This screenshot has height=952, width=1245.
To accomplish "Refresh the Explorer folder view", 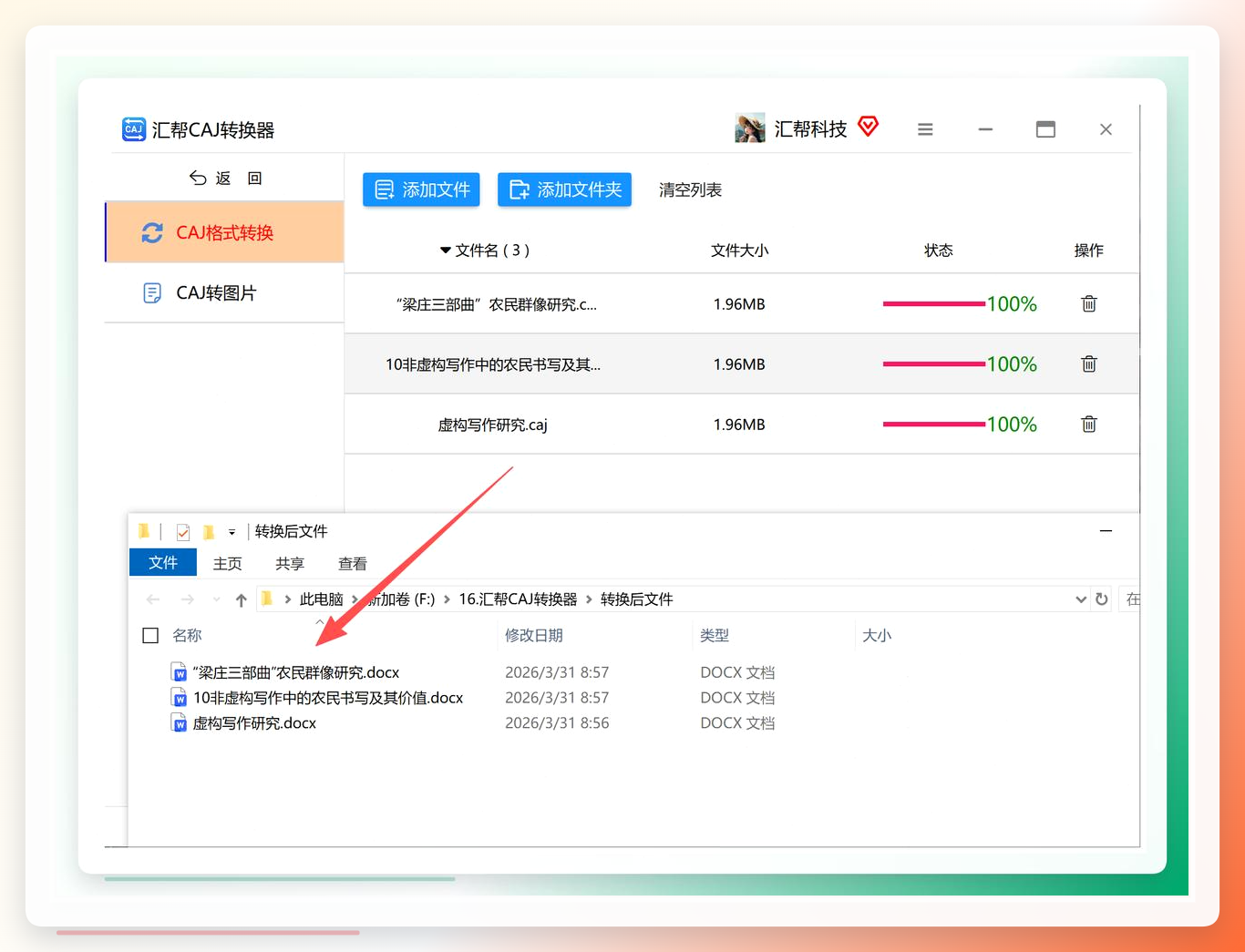I will point(1102,599).
